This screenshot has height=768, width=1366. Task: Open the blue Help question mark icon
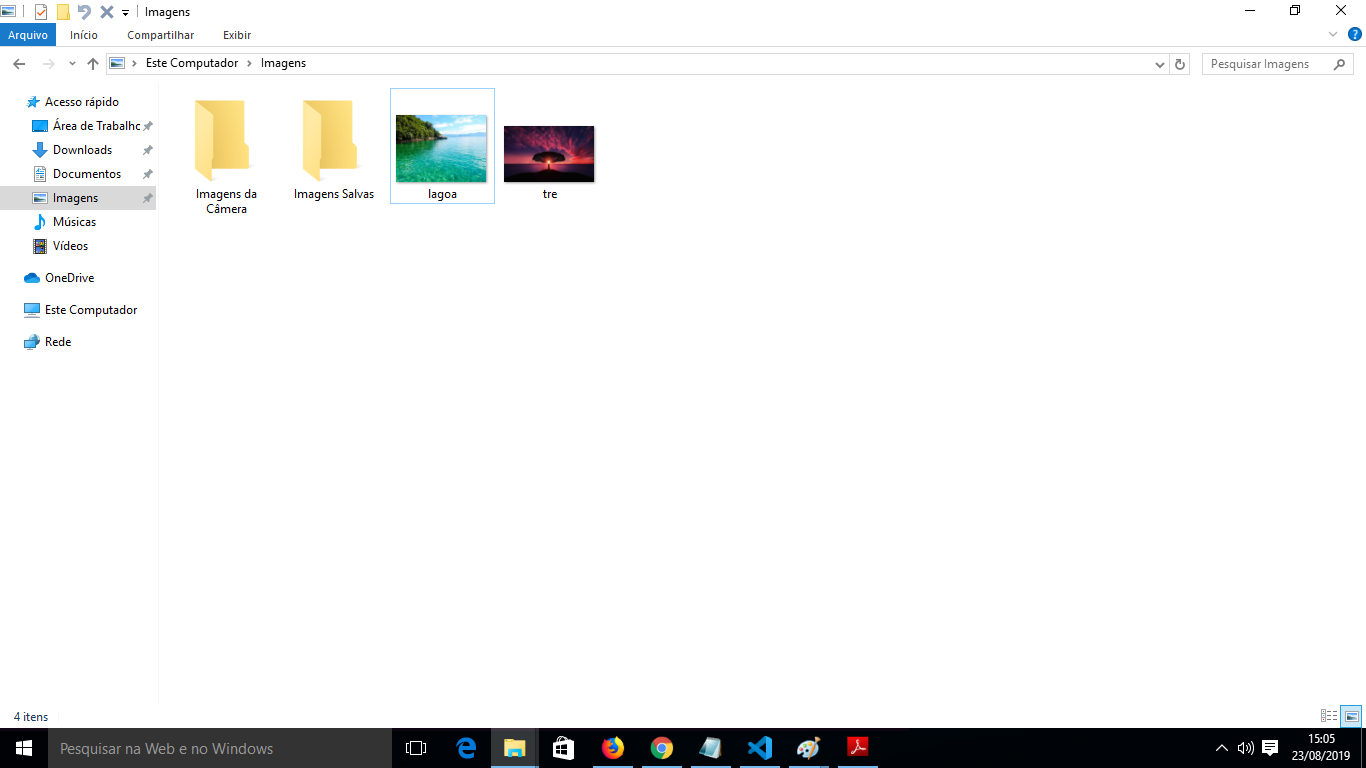tap(1355, 34)
